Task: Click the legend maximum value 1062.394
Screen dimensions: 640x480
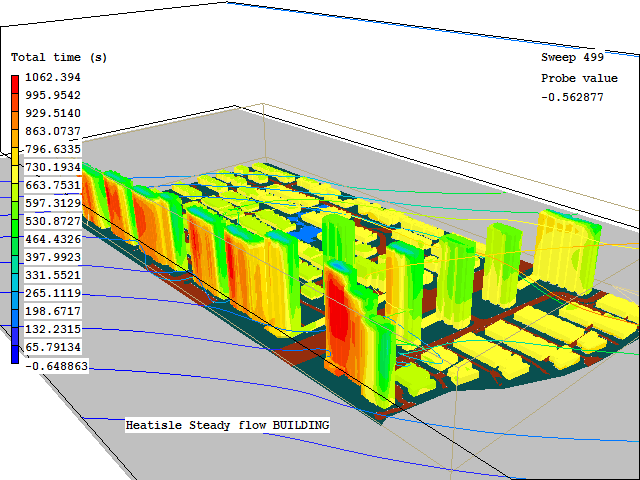Action: pos(52,77)
